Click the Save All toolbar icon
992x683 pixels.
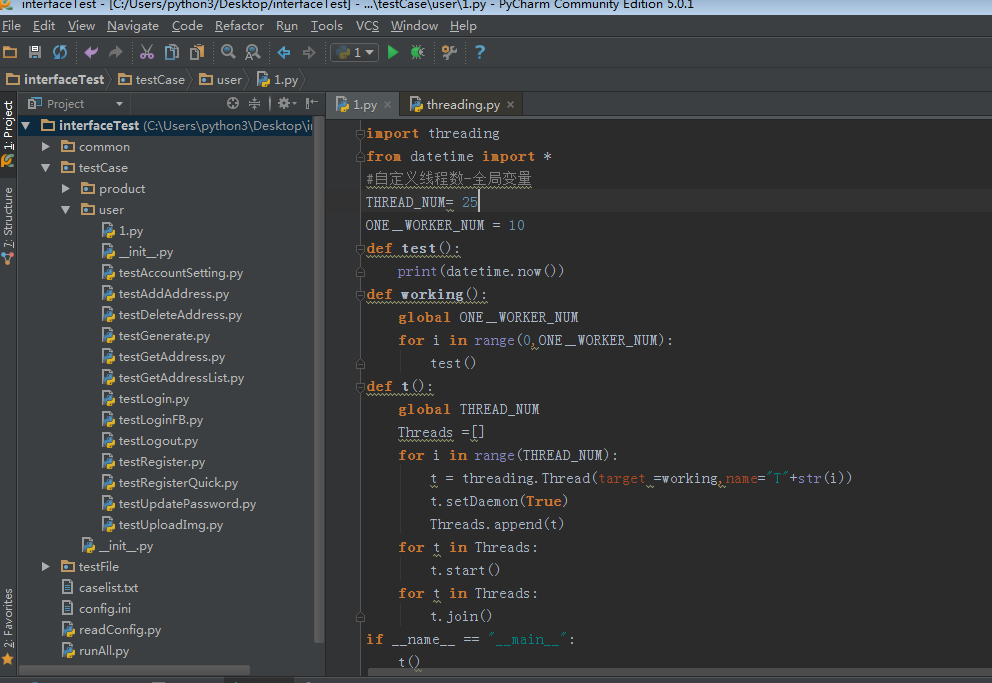coord(35,52)
